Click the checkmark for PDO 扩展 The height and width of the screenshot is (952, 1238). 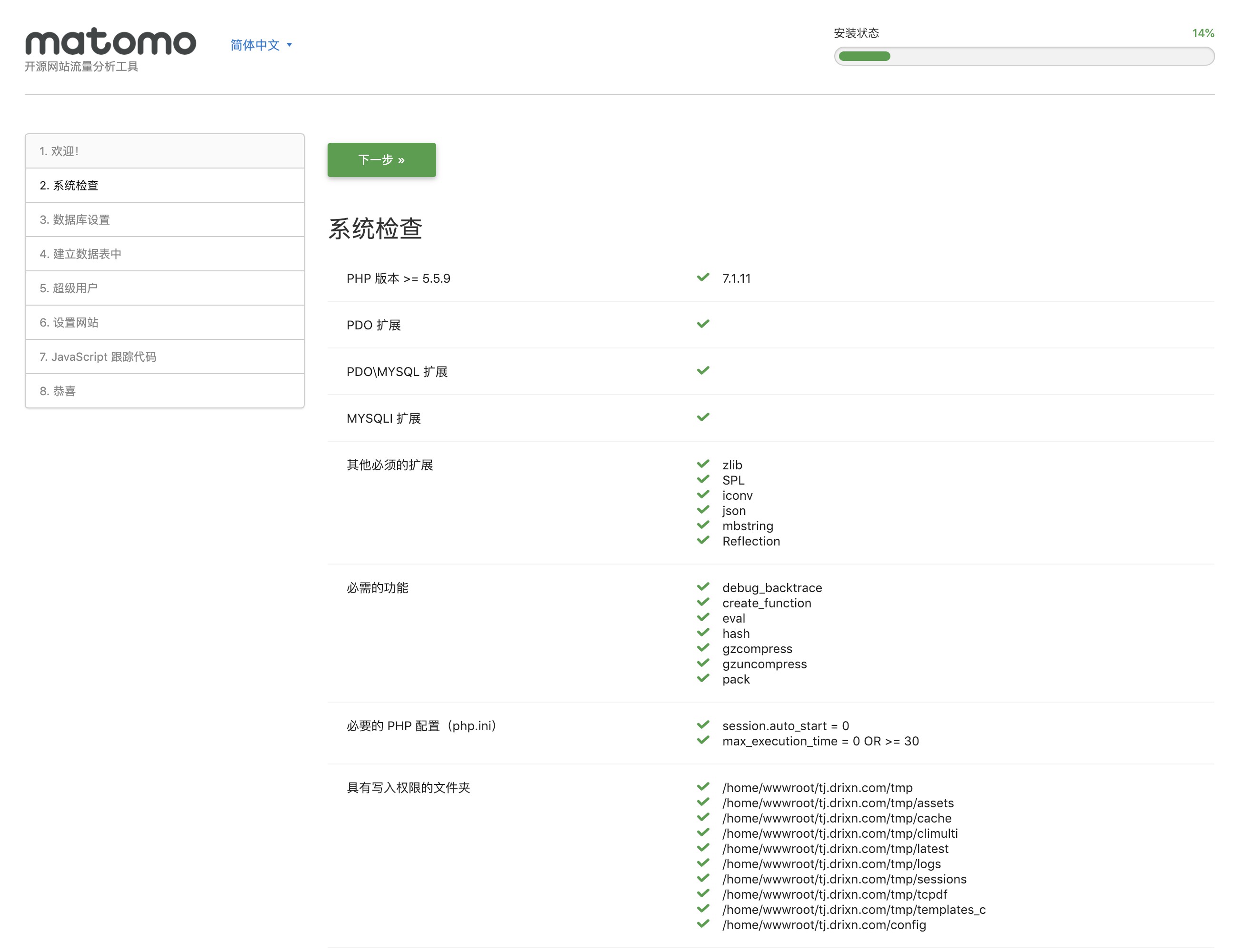(x=703, y=324)
